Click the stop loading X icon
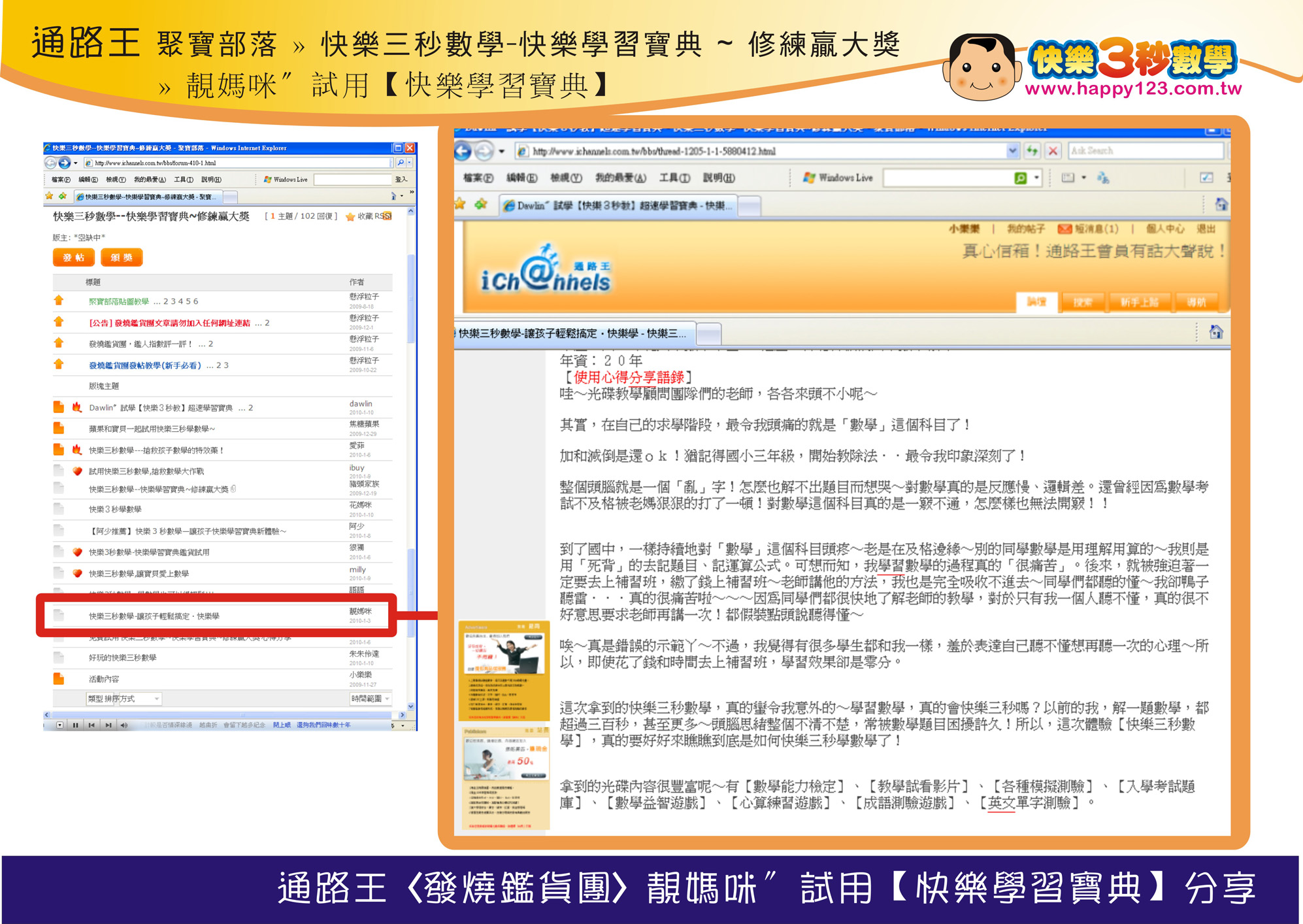 coord(1053,151)
